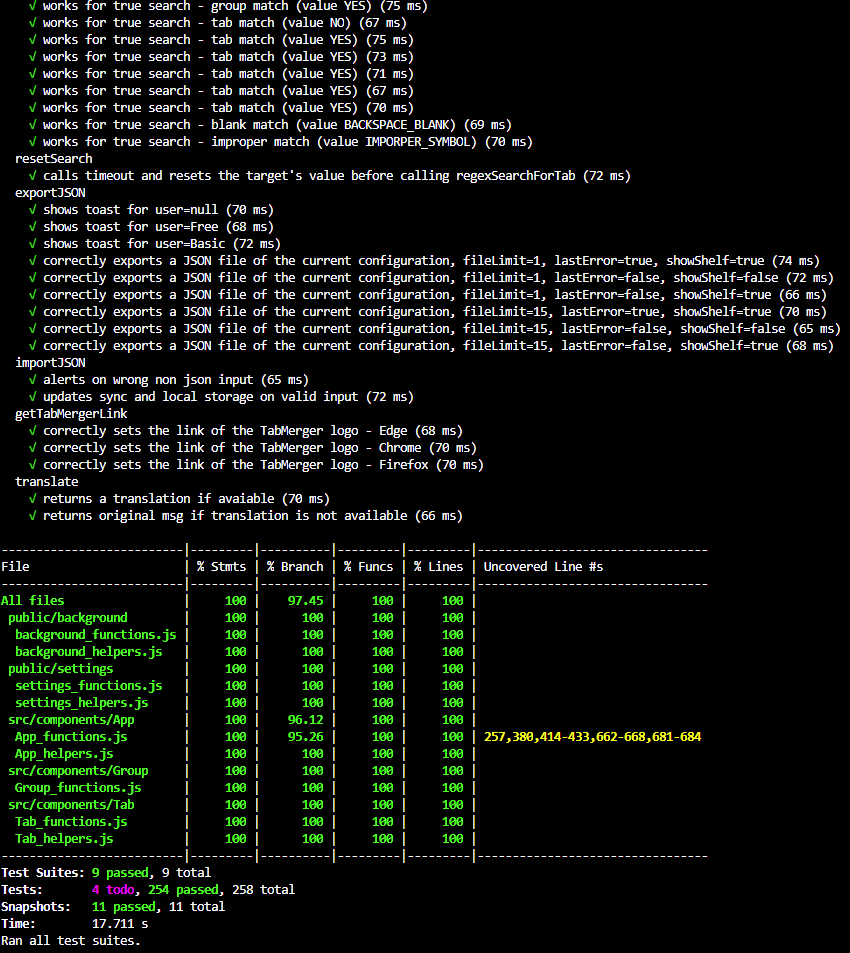Select the "17.711 s" time value
Image resolution: width=850 pixels, height=953 pixels.
pos(120,924)
